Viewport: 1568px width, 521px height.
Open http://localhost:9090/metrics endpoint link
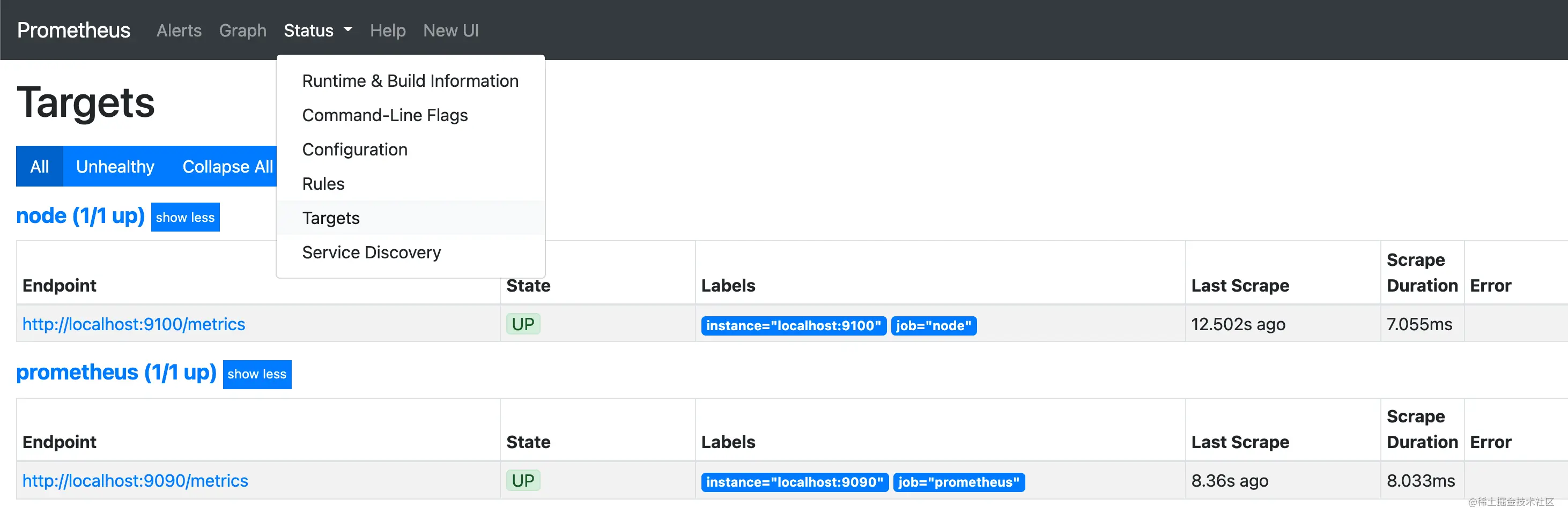point(135,481)
